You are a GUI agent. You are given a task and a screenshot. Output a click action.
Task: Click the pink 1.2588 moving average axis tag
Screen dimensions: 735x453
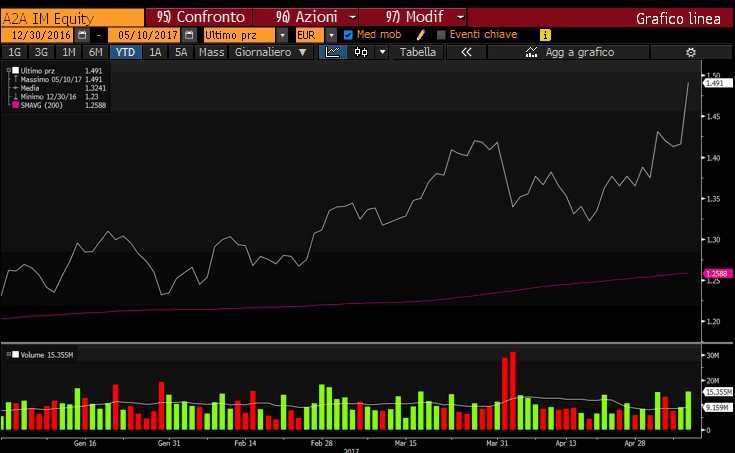718,273
